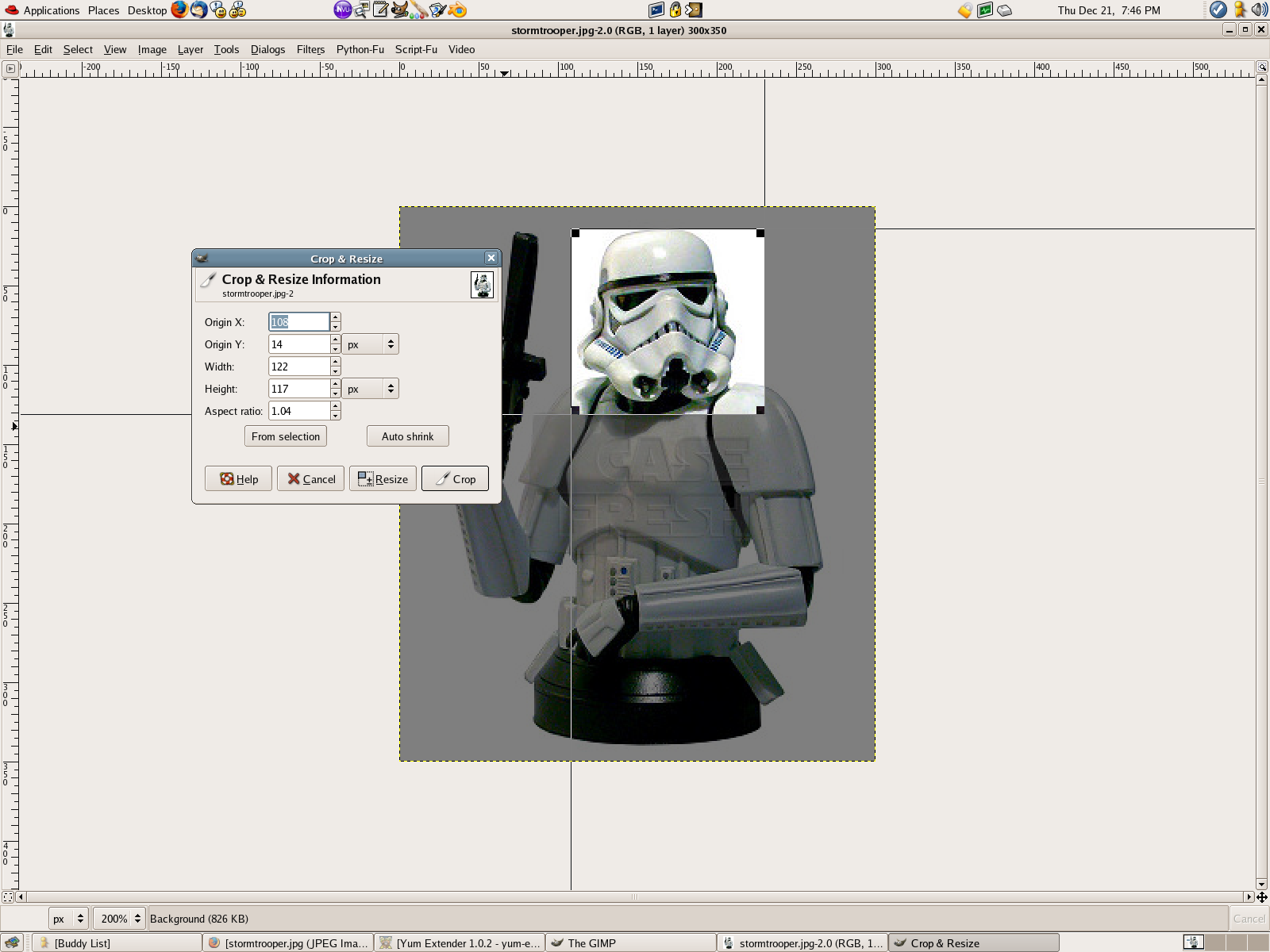Open the px unit selector in the status bar
This screenshot has height=952, width=1270.
pos(67,918)
